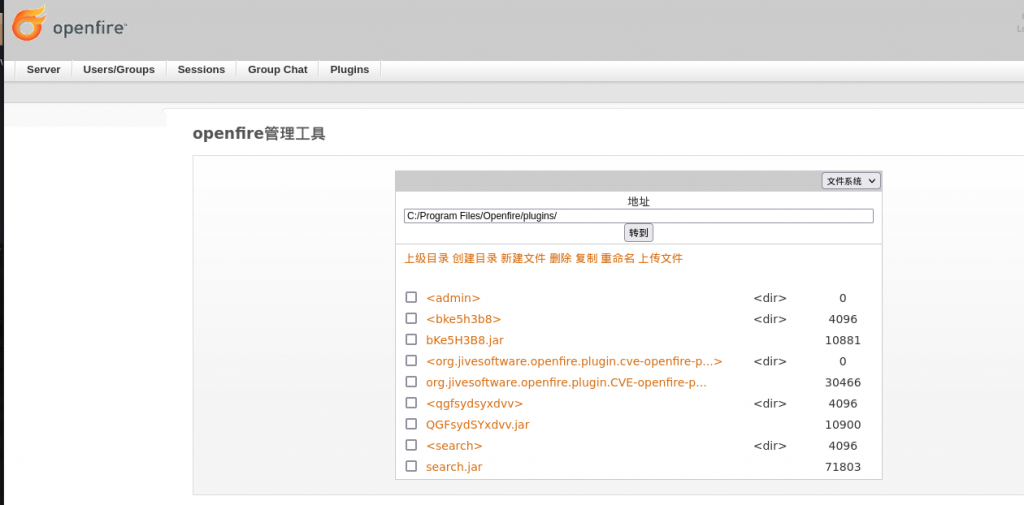
Task: Open the <search> directory
Action: point(454,446)
